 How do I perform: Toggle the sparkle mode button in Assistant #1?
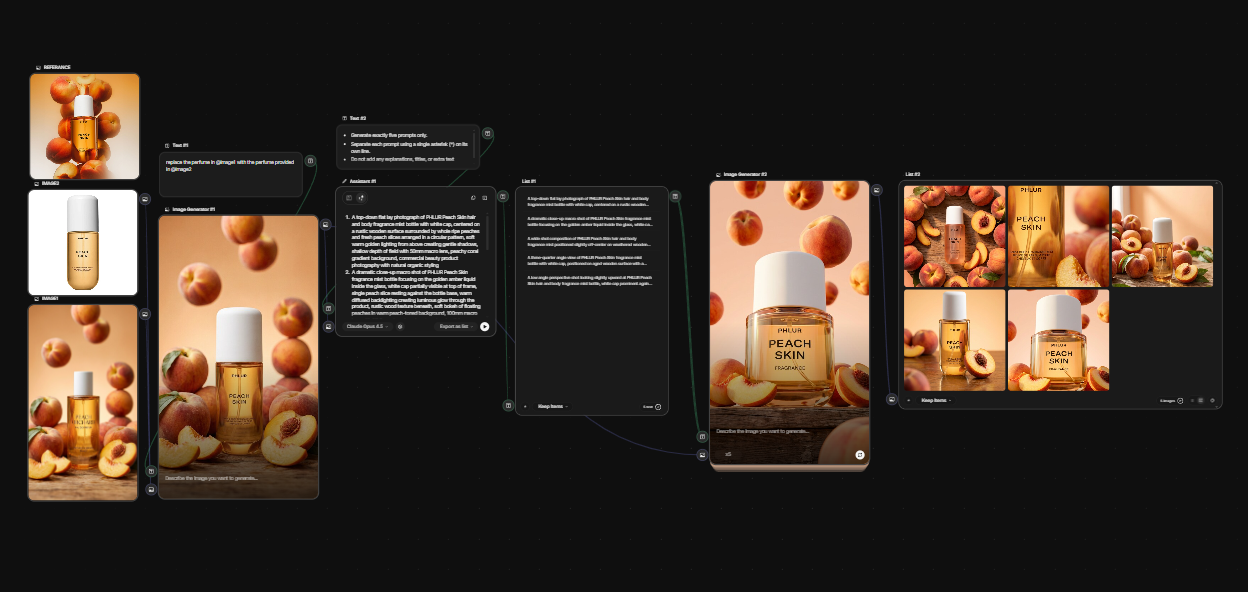coord(361,198)
